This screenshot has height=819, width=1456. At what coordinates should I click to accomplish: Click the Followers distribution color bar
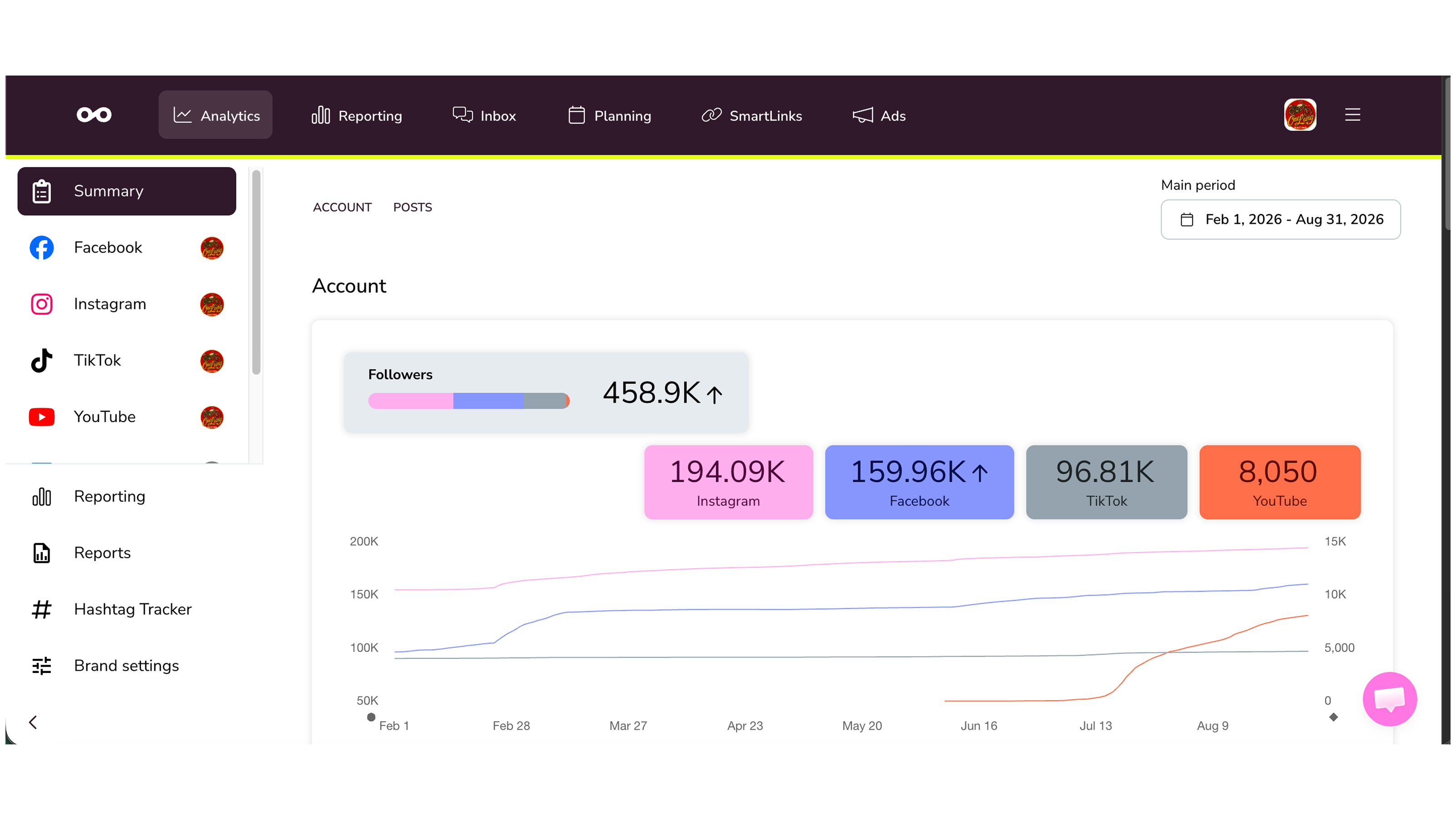[469, 401]
